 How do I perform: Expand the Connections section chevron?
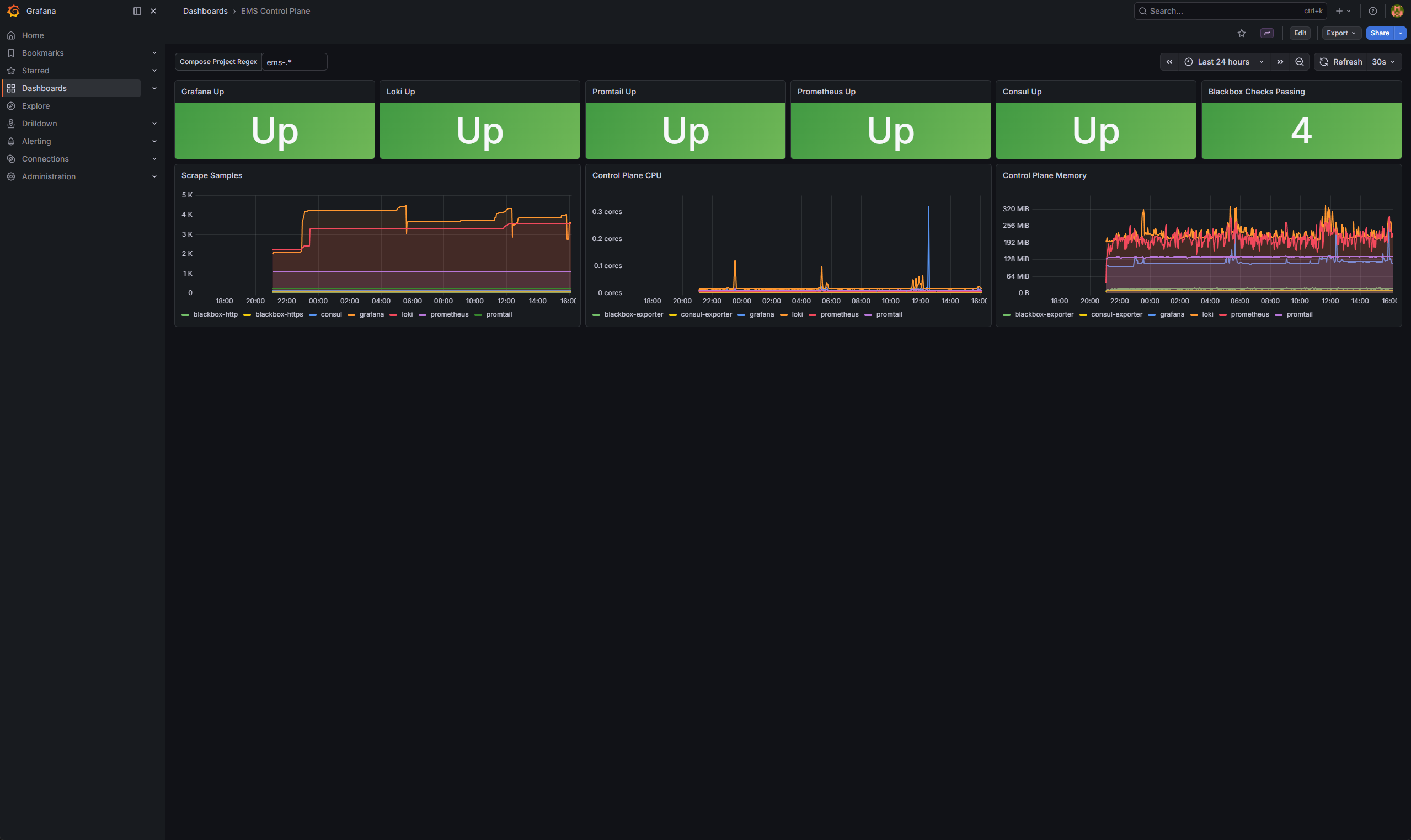pos(154,159)
